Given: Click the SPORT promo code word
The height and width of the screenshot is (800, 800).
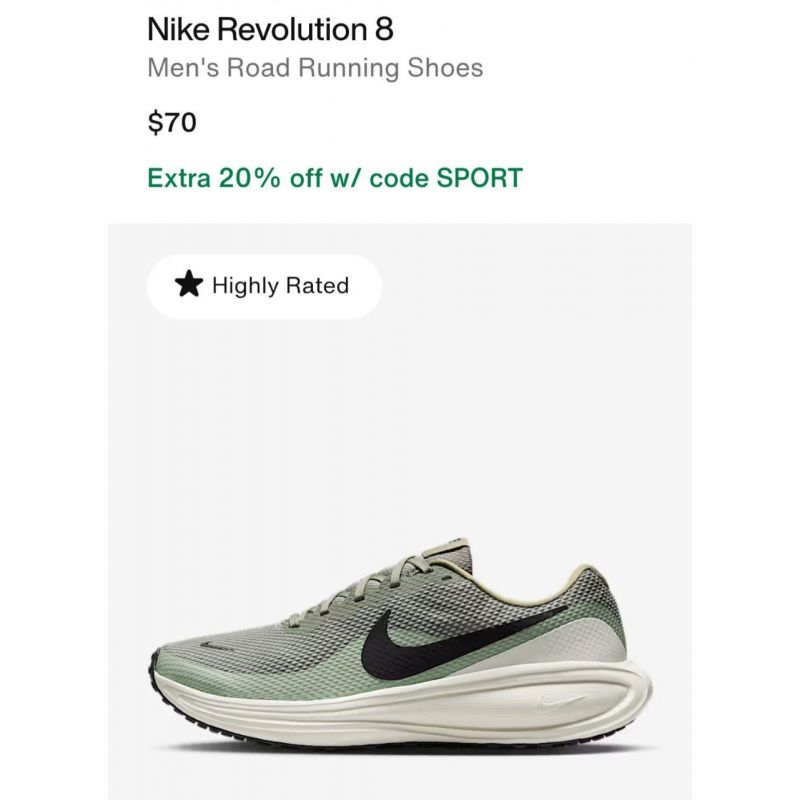Looking at the screenshot, I should coord(480,178).
